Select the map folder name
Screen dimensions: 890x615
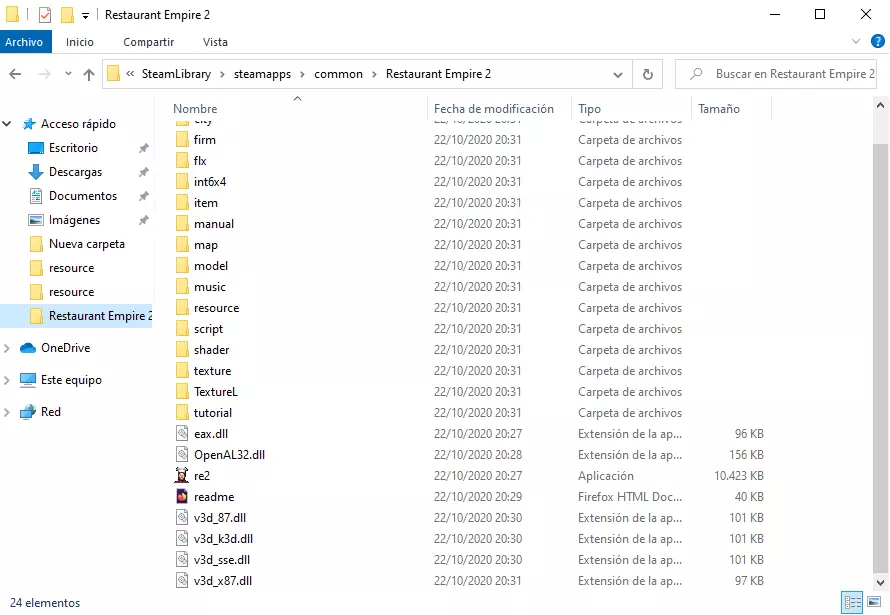point(205,245)
